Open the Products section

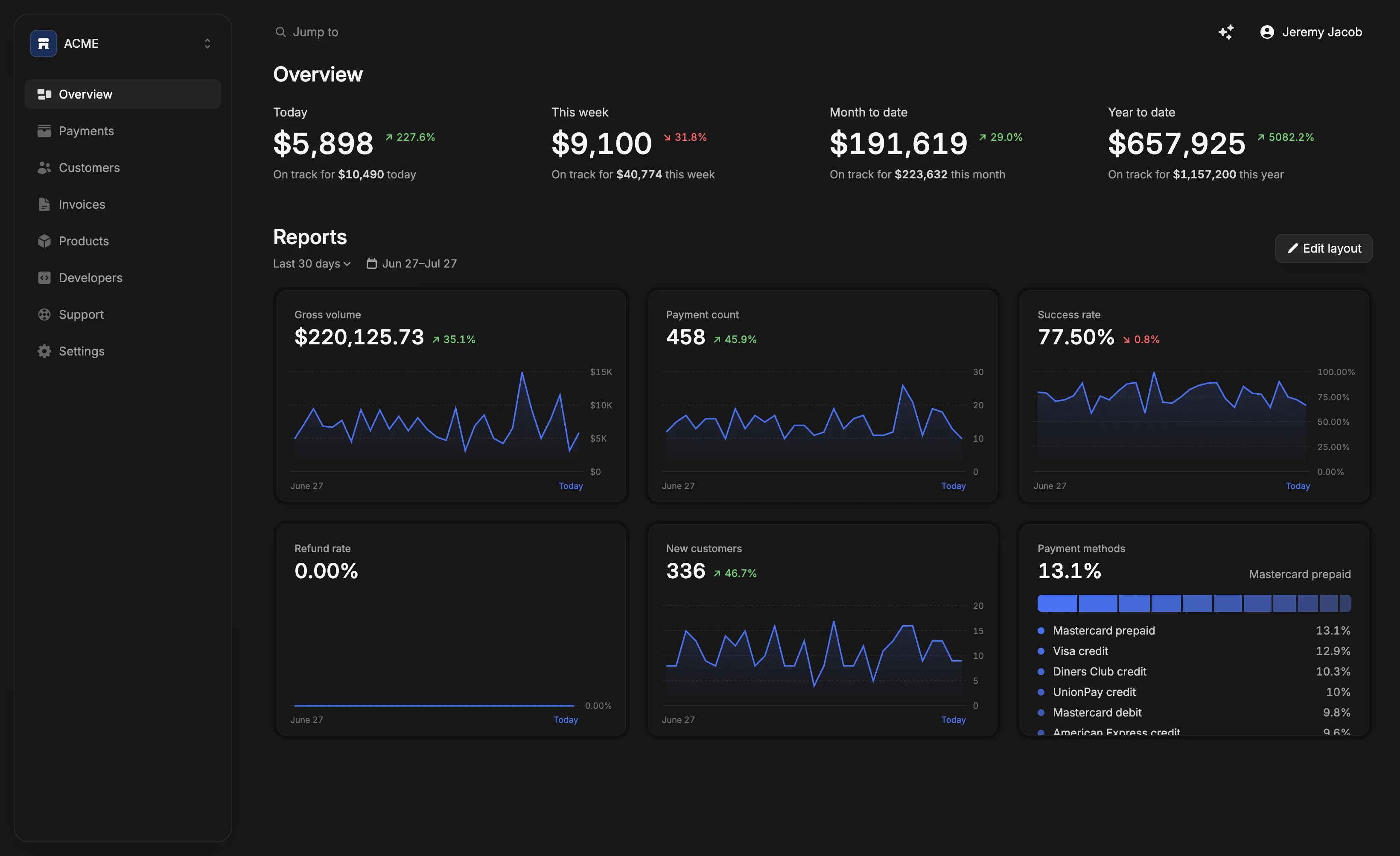coord(123,241)
